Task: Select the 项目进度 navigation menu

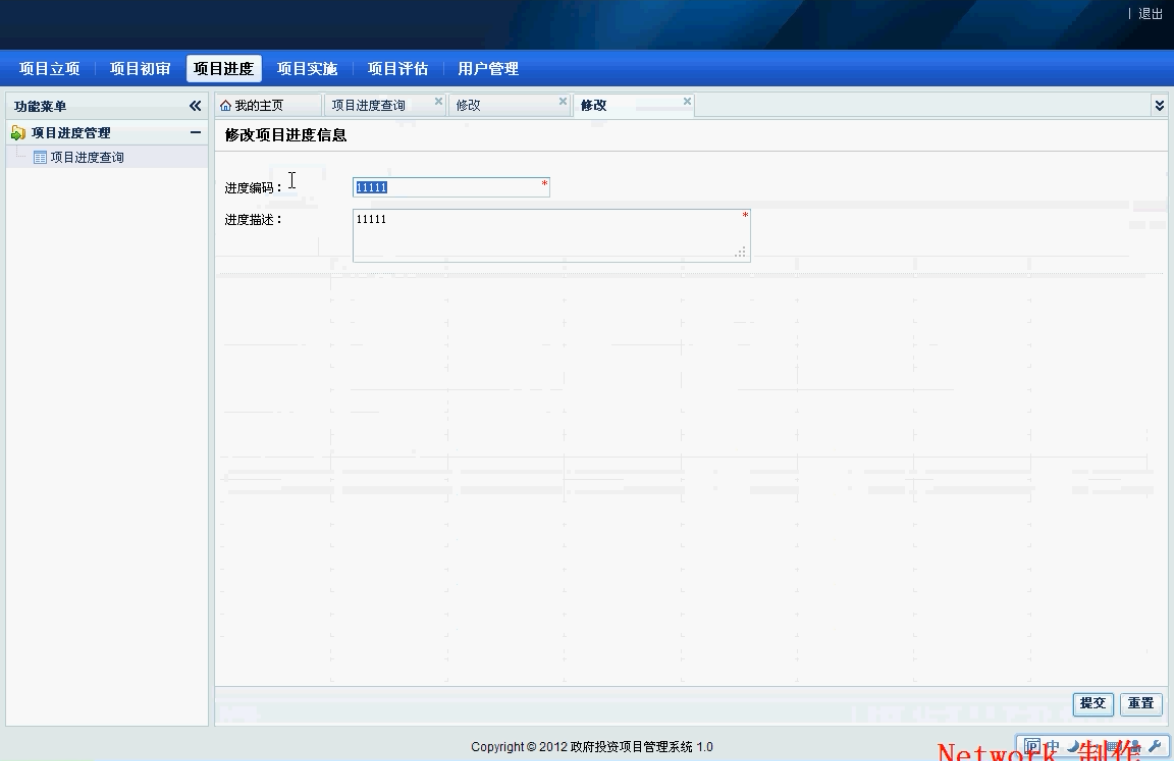Action: tap(224, 69)
